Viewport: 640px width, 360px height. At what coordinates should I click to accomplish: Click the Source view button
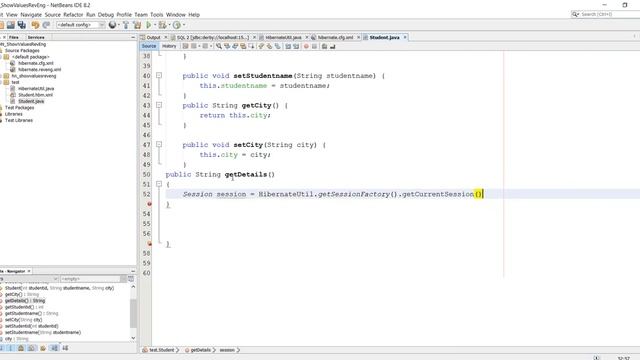click(x=149, y=46)
